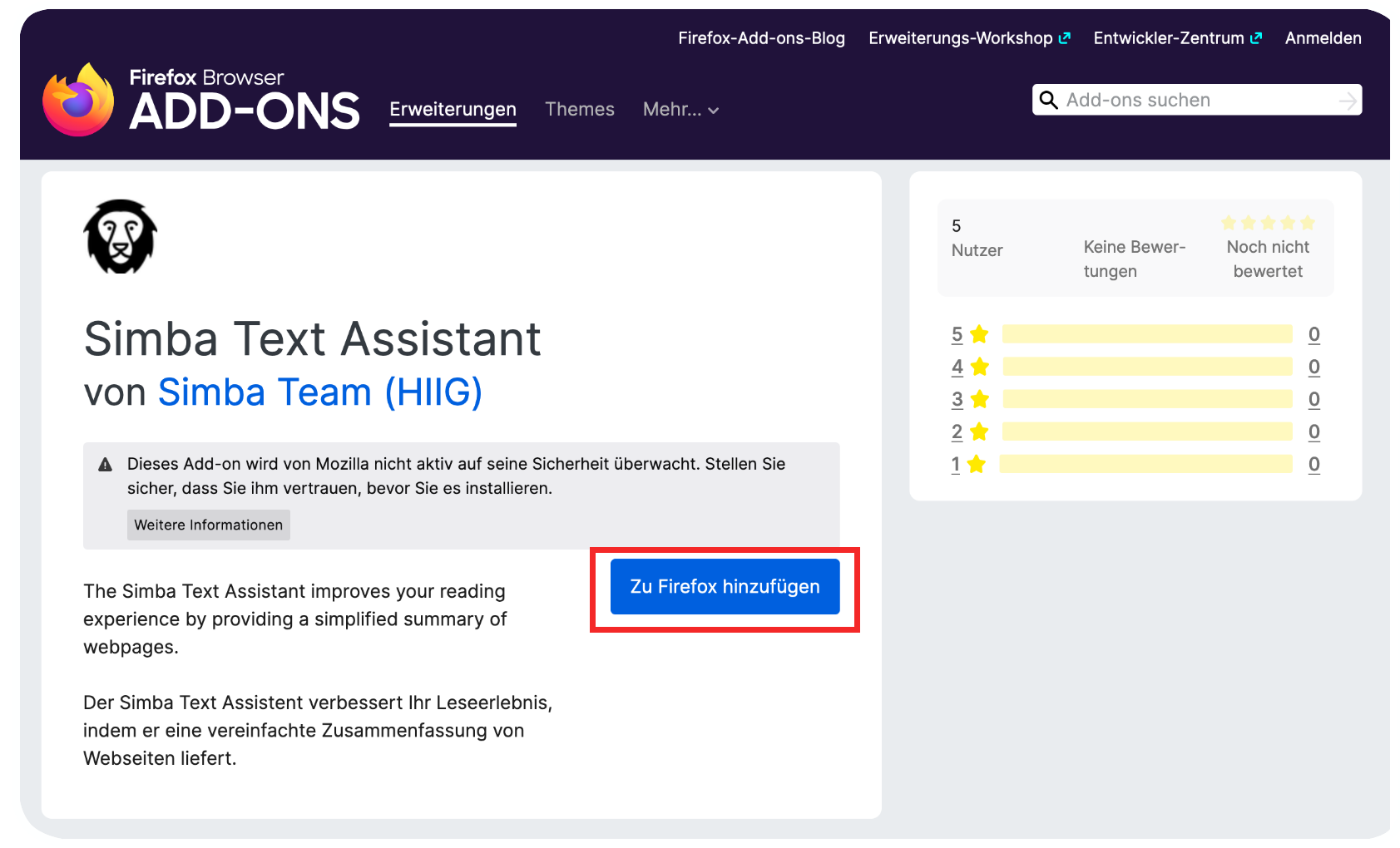This screenshot has width=1400, height=848.
Task: Click the Simba lion add-on icon
Action: click(x=121, y=236)
